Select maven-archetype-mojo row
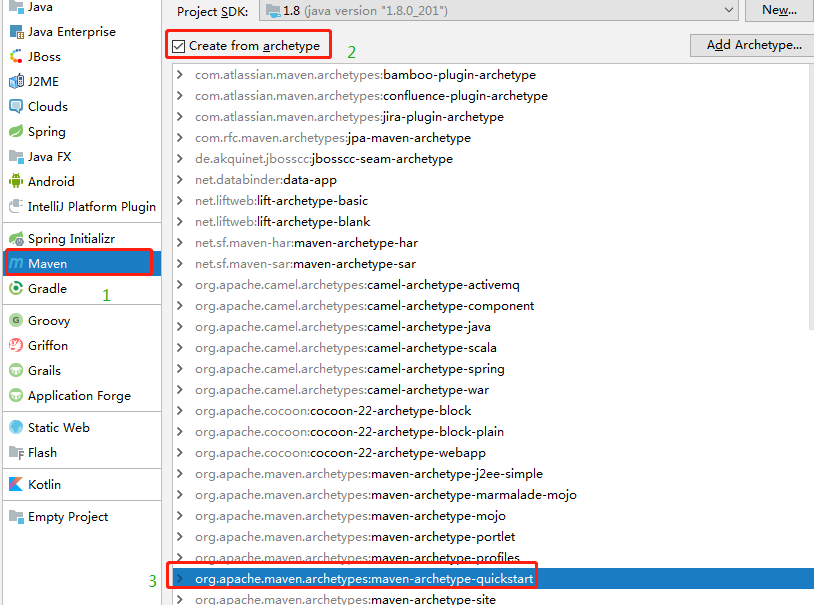This screenshot has width=814, height=605. tap(491, 516)
